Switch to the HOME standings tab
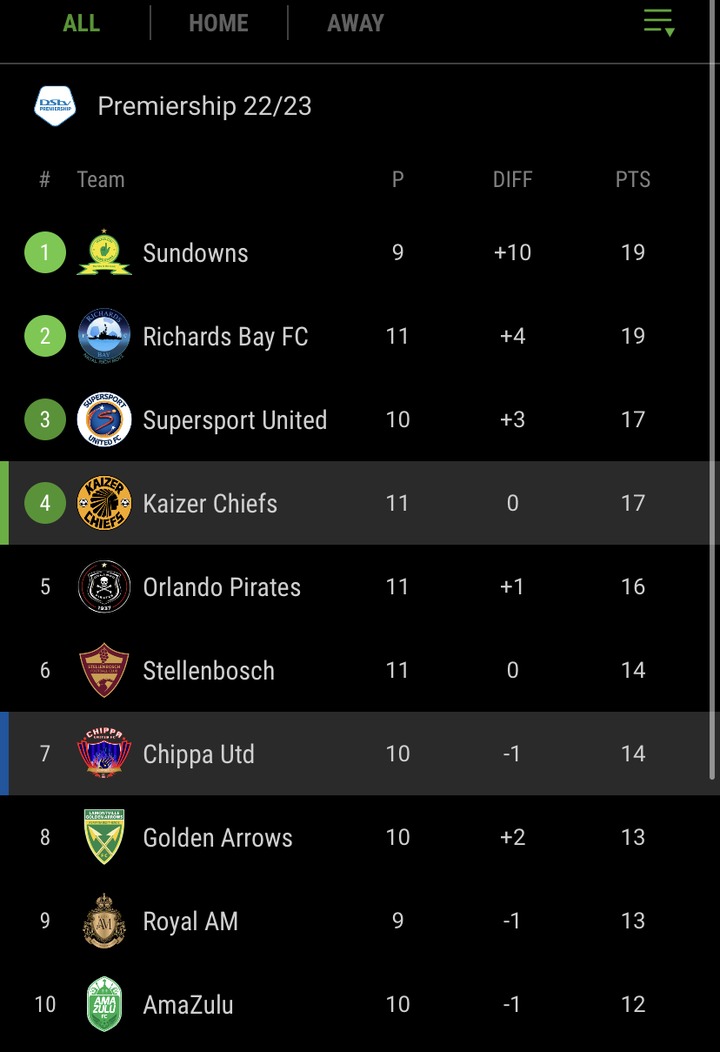The image size is (720, 1052). 219,23
